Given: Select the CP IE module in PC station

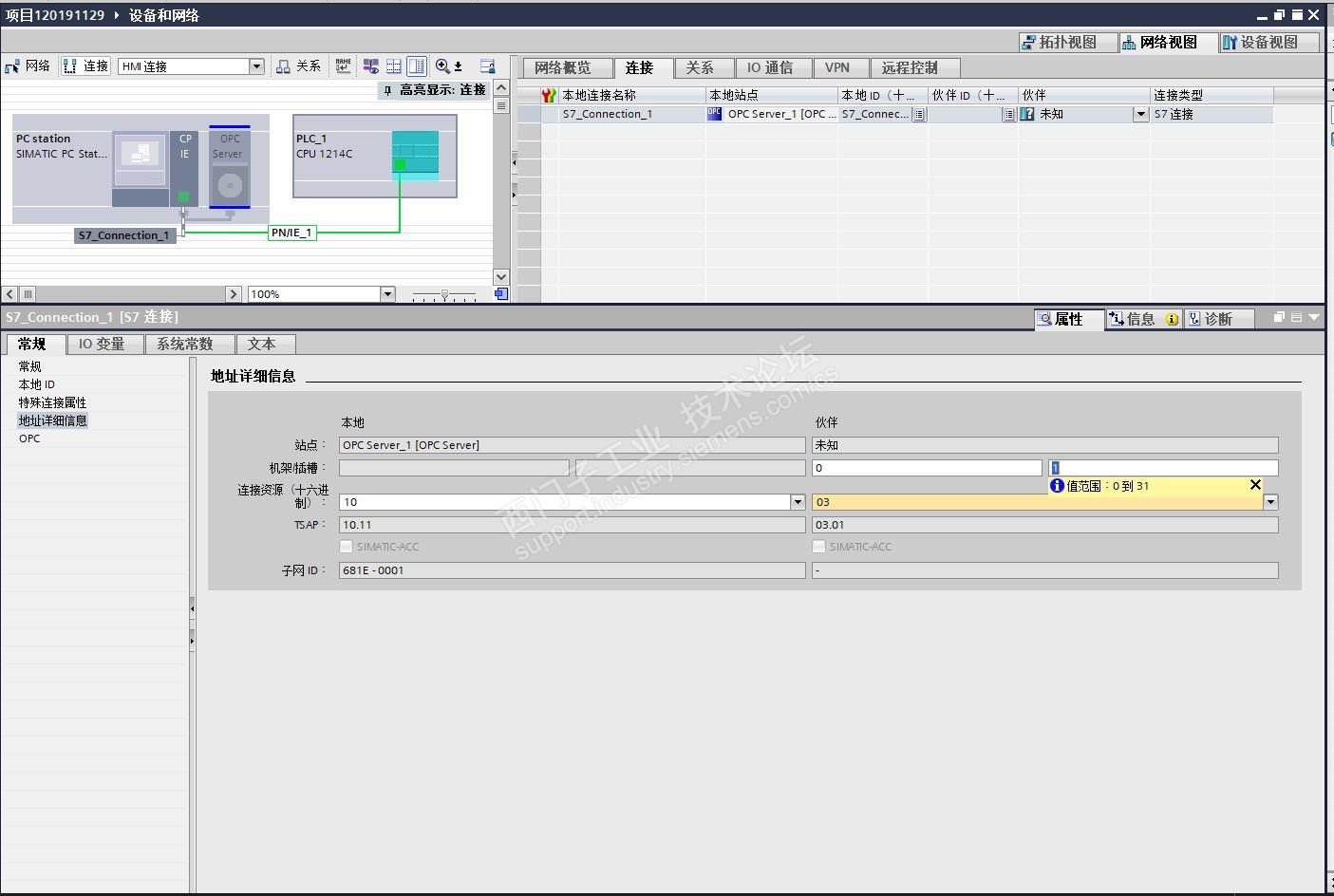Looking at the screenshot, I should click(x=184, y=169).
